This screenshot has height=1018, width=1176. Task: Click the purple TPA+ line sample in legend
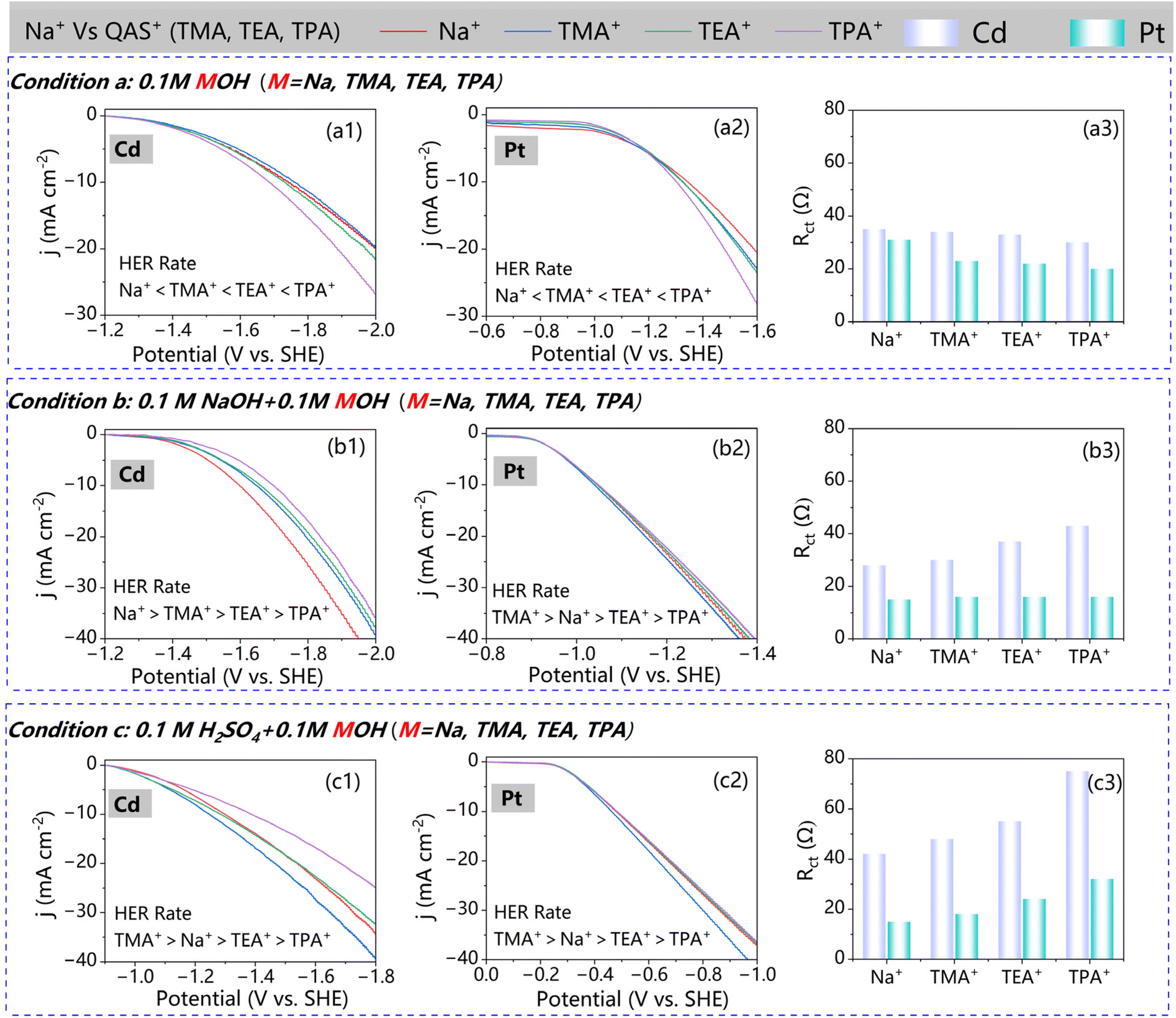(x=800, y=31)
